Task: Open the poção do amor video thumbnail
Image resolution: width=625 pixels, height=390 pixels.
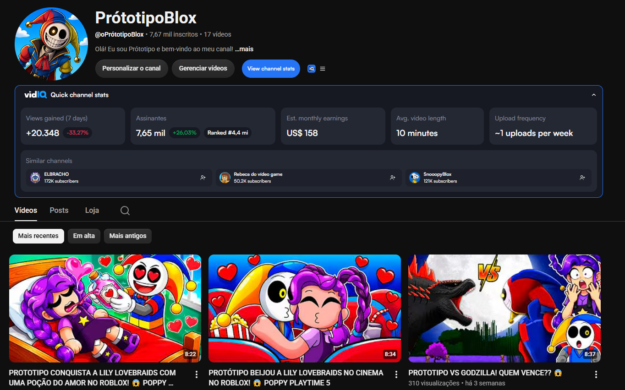Action: (x=105, y=308)
